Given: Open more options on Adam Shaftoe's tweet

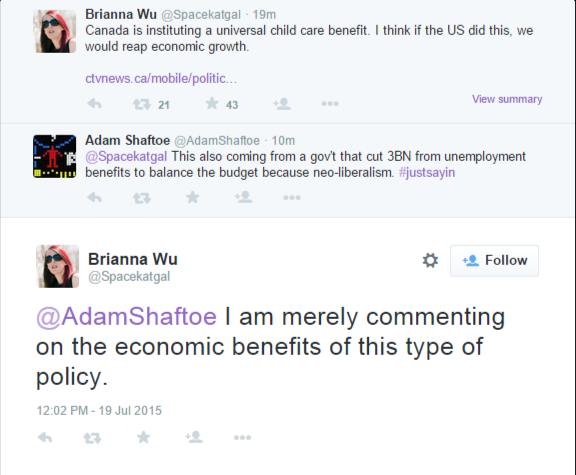Looking at the screenshot, I should pos(292,198).
